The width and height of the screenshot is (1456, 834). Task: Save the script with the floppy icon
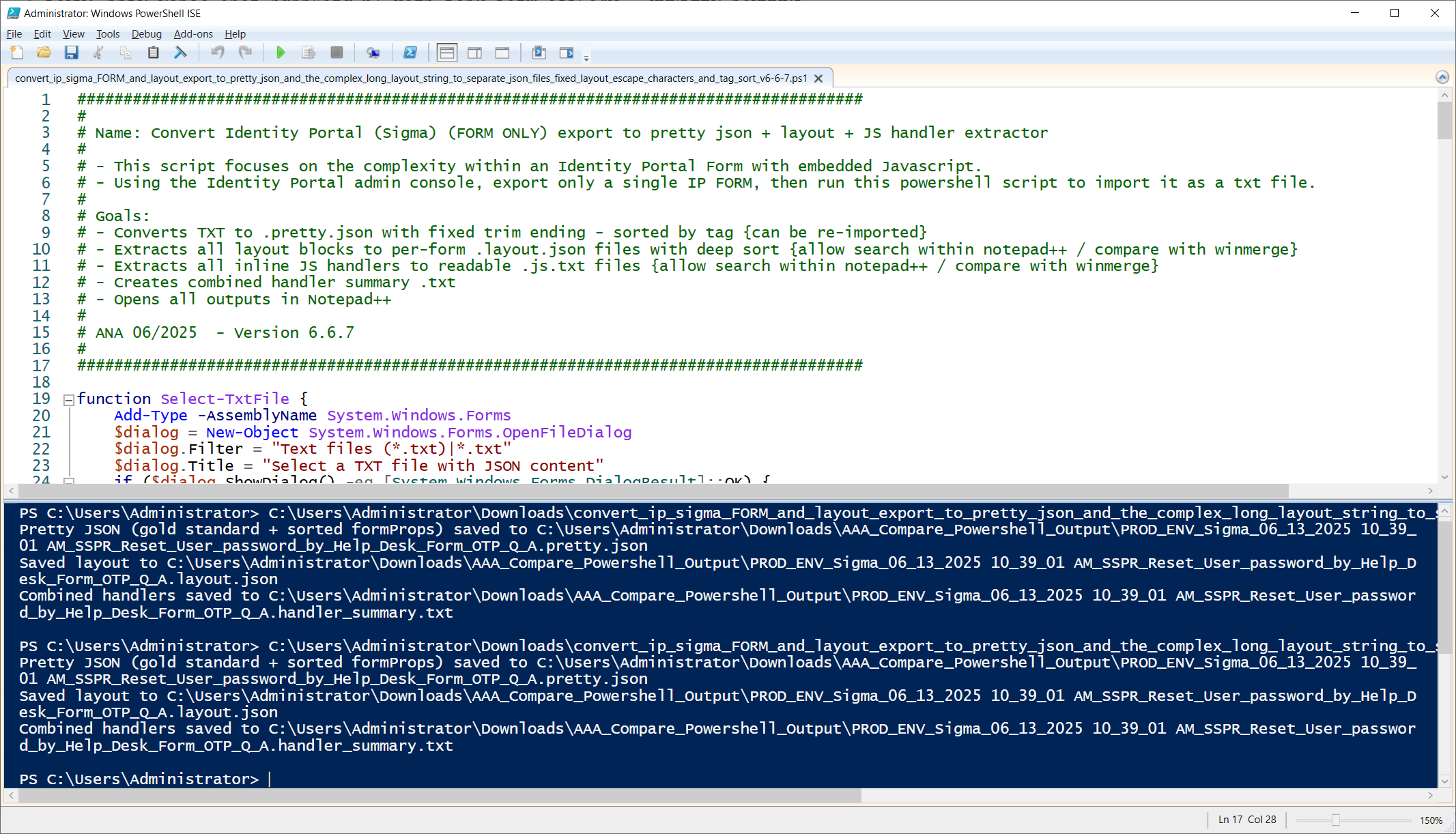pyautogui.click(x=71, y=53)
